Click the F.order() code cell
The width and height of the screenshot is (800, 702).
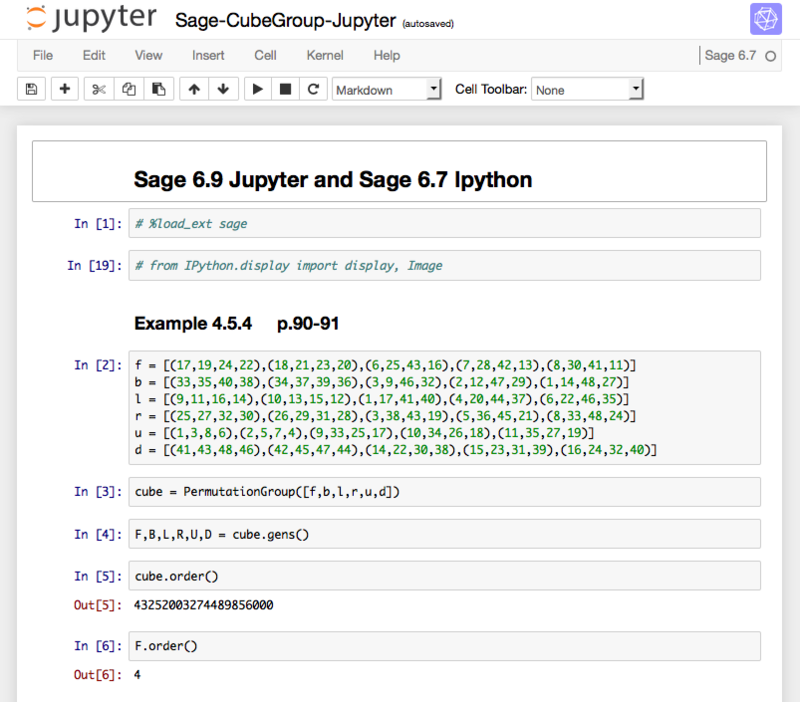tap(444, 646)
